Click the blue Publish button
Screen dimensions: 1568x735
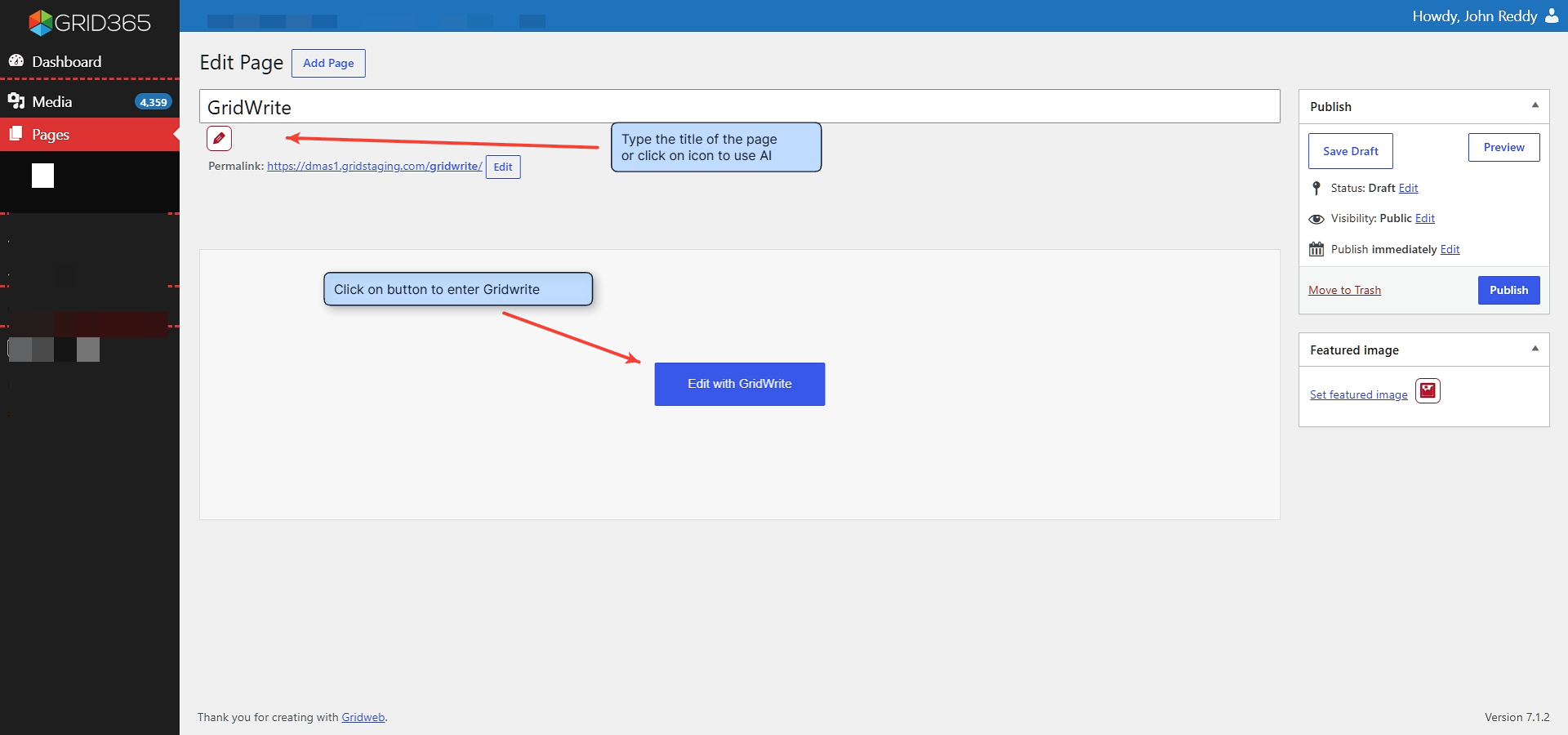click(1509, 290)
